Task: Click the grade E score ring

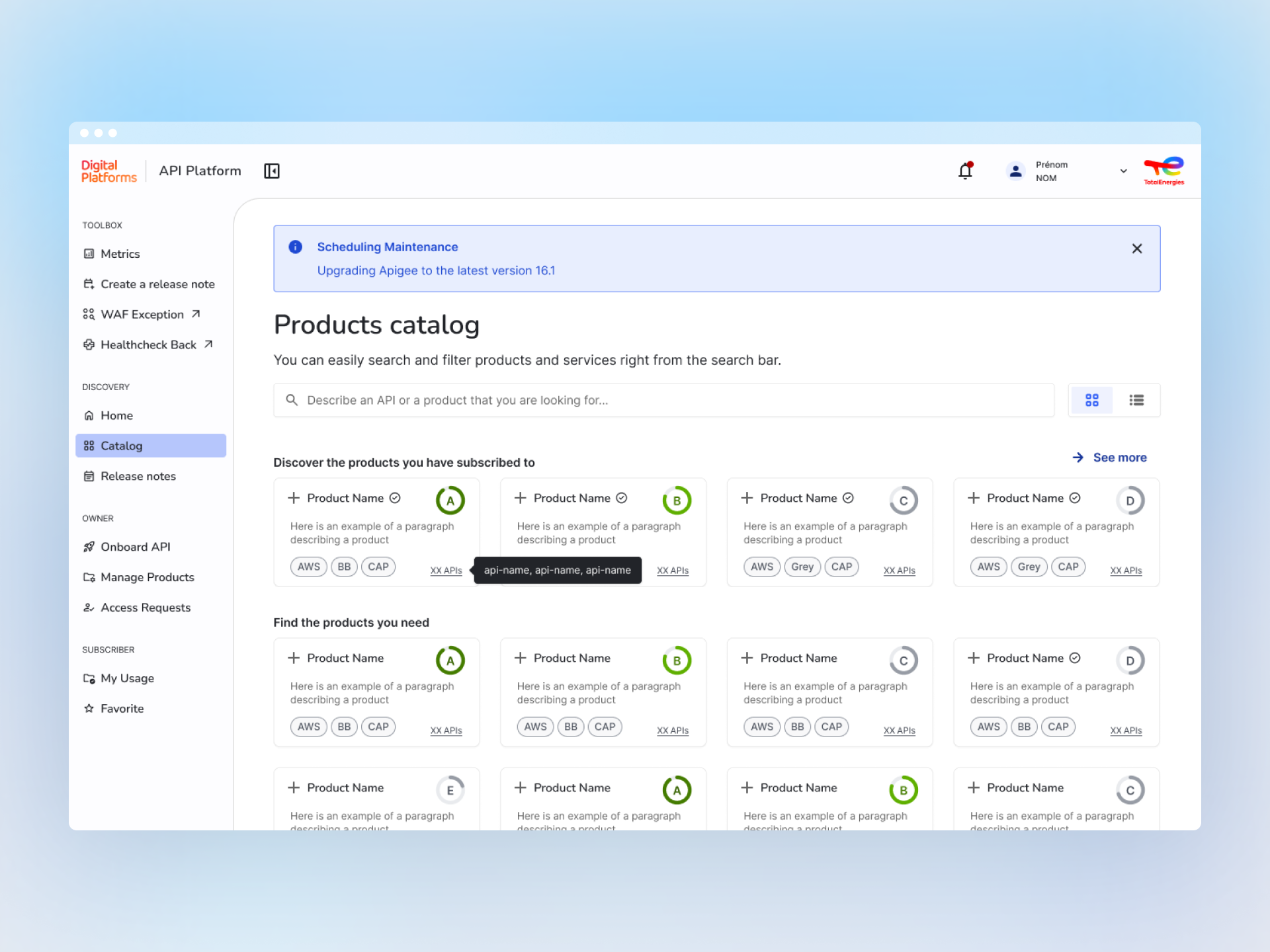Action: (x=450, y=790)
